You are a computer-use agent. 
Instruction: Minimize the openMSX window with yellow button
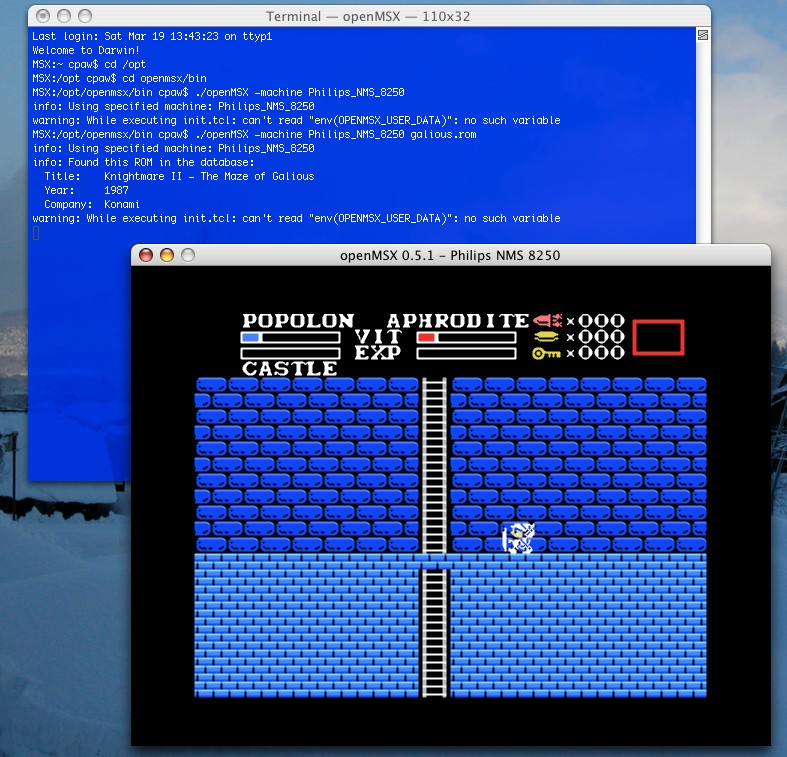pyautogui.click(x=167, y=255)
